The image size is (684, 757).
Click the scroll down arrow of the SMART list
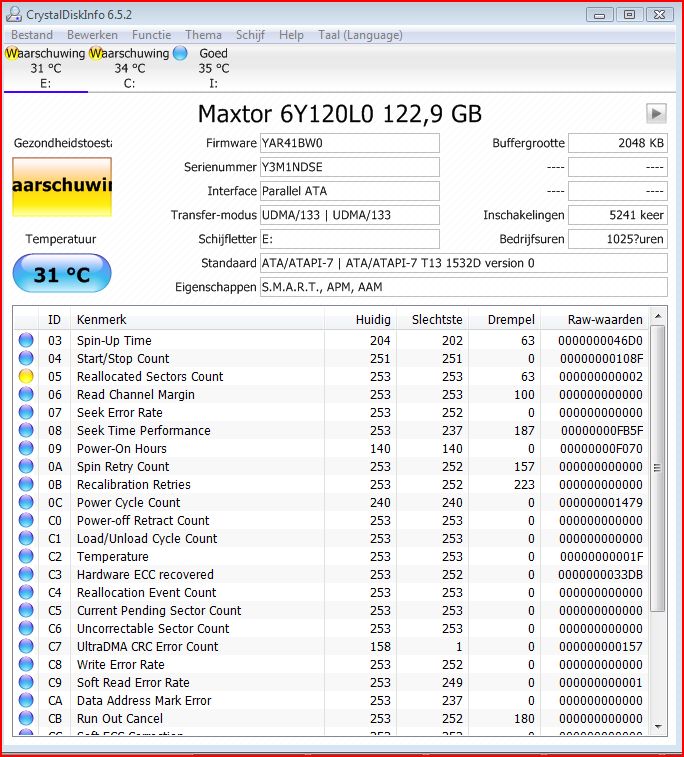[657, 727]
